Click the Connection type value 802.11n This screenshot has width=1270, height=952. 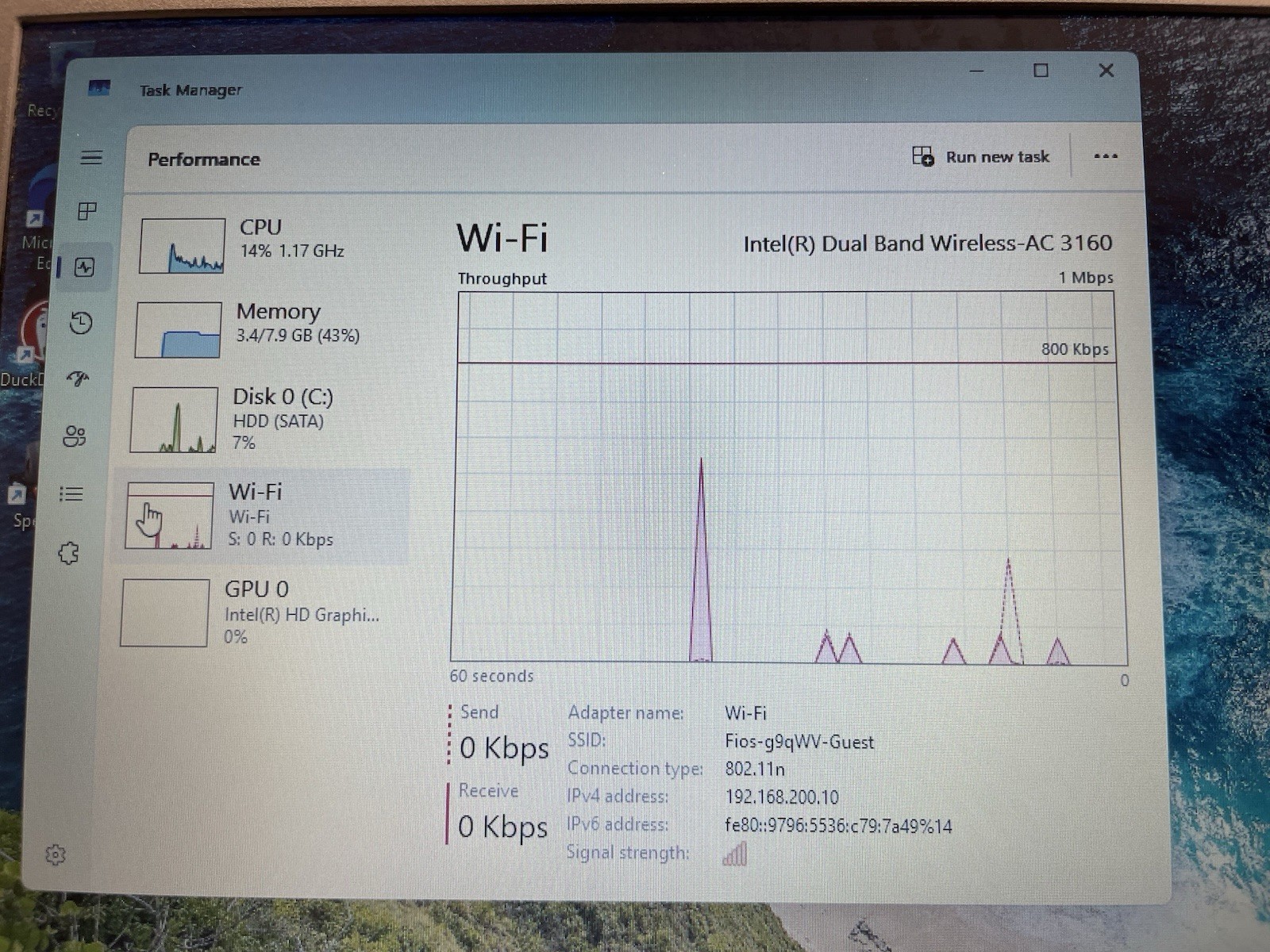755,769
